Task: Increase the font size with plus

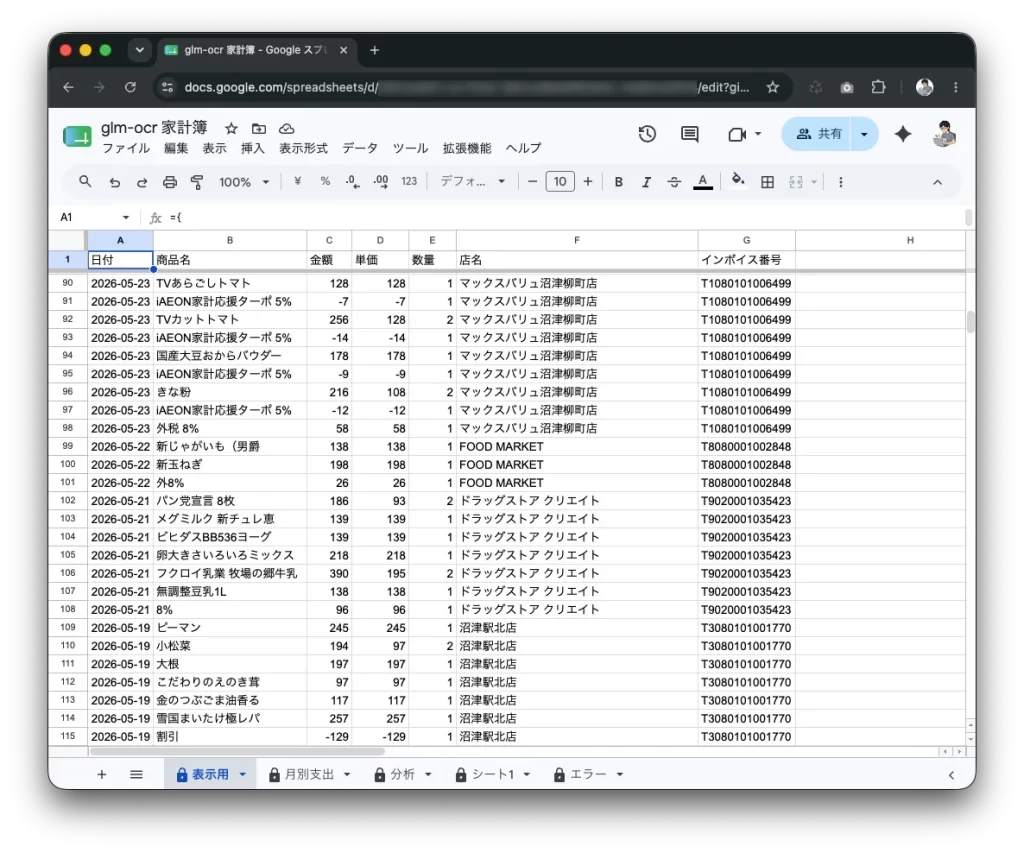Action: point(588,182)
